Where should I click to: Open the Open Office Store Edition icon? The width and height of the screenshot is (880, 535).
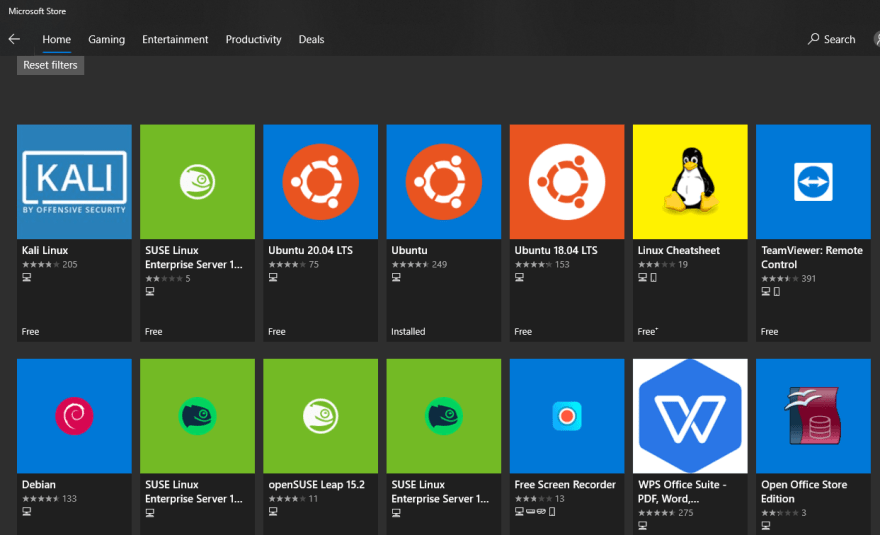(x=813, y=416)
